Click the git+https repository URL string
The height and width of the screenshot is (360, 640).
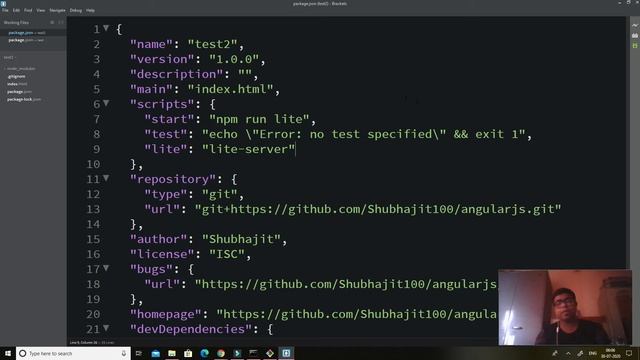coord(378,209)
